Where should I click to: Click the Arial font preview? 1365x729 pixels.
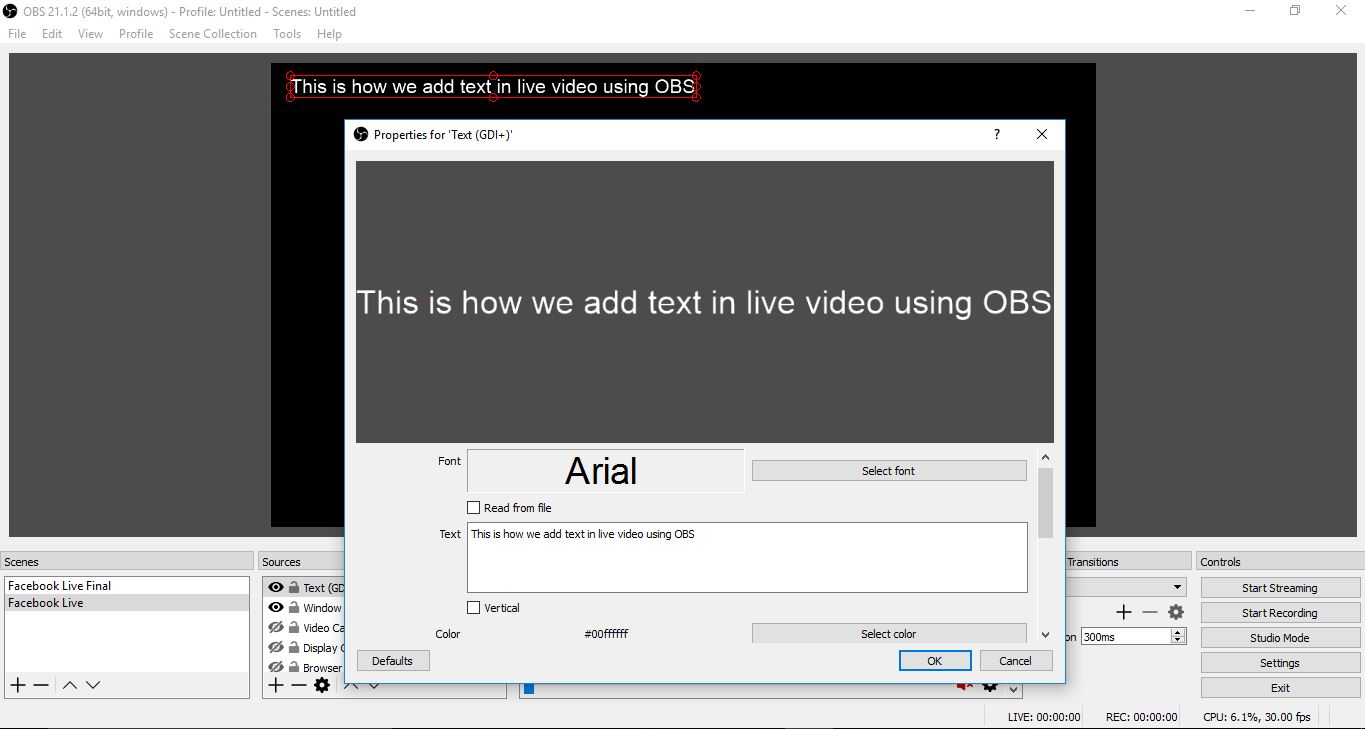pyautogui.click(x=606, y=471)
